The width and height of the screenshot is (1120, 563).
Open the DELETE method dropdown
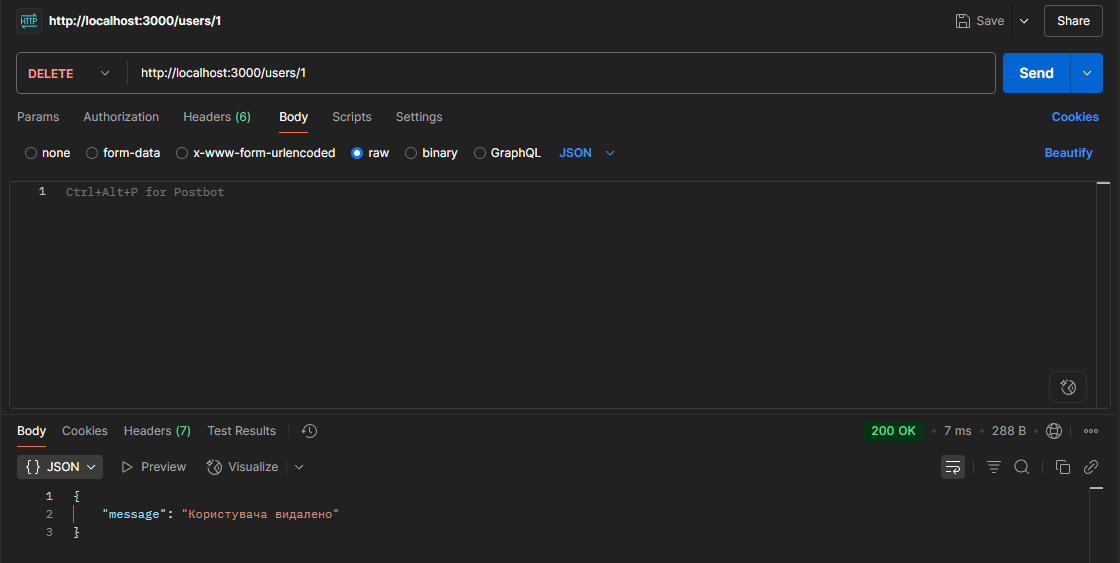(68, 73)
